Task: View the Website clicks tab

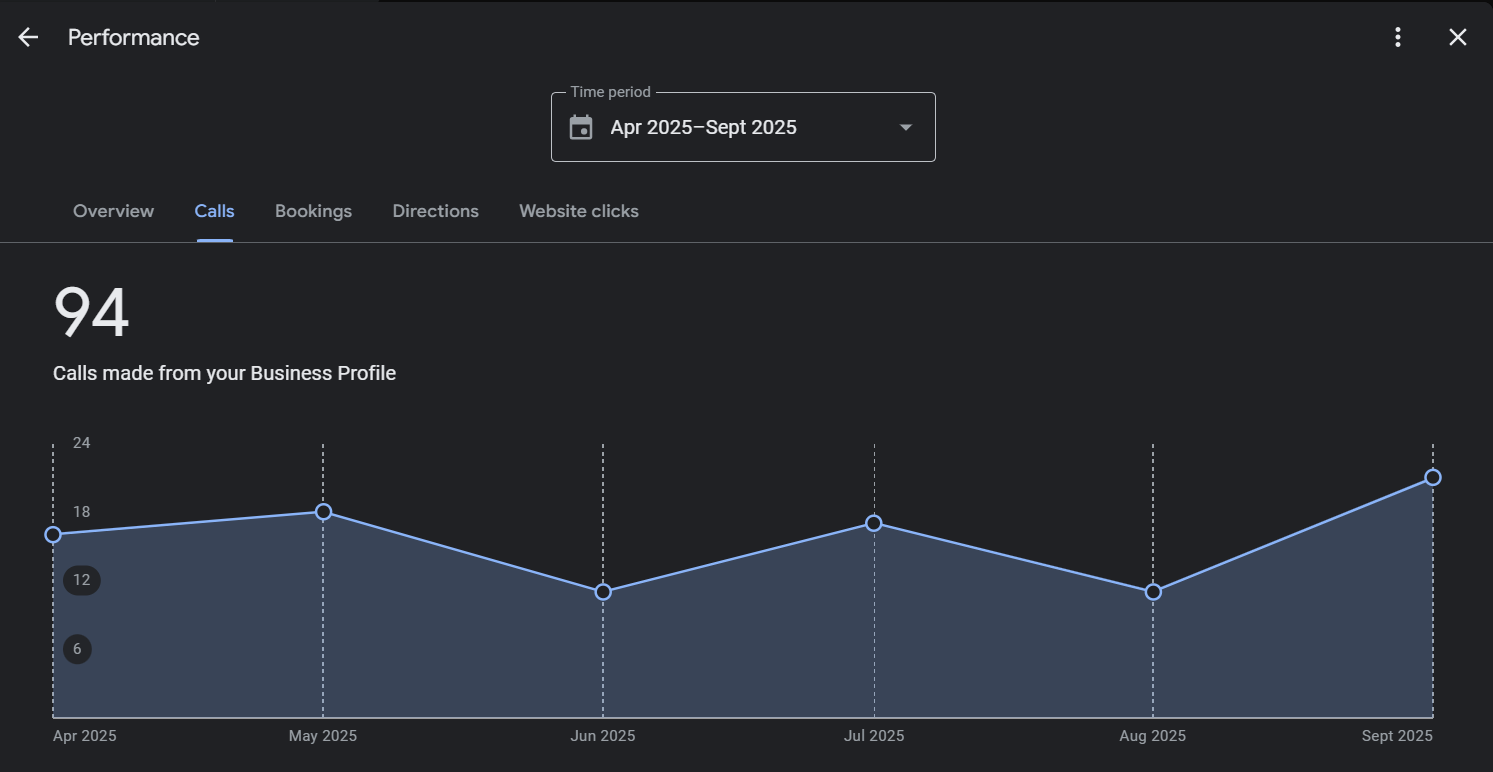Action: [578, 211]
